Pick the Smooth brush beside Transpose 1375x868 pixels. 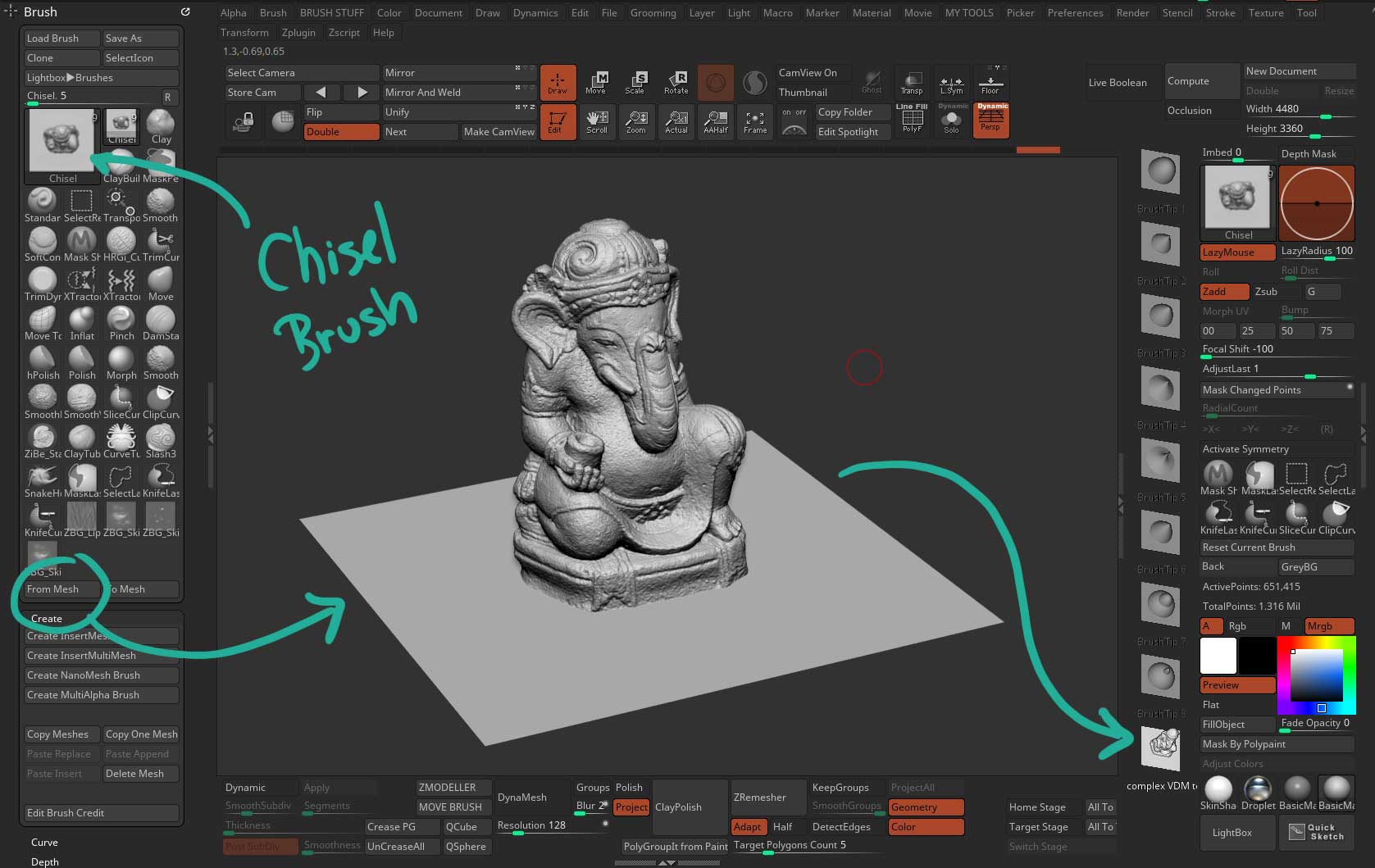[x=160, y=205]
